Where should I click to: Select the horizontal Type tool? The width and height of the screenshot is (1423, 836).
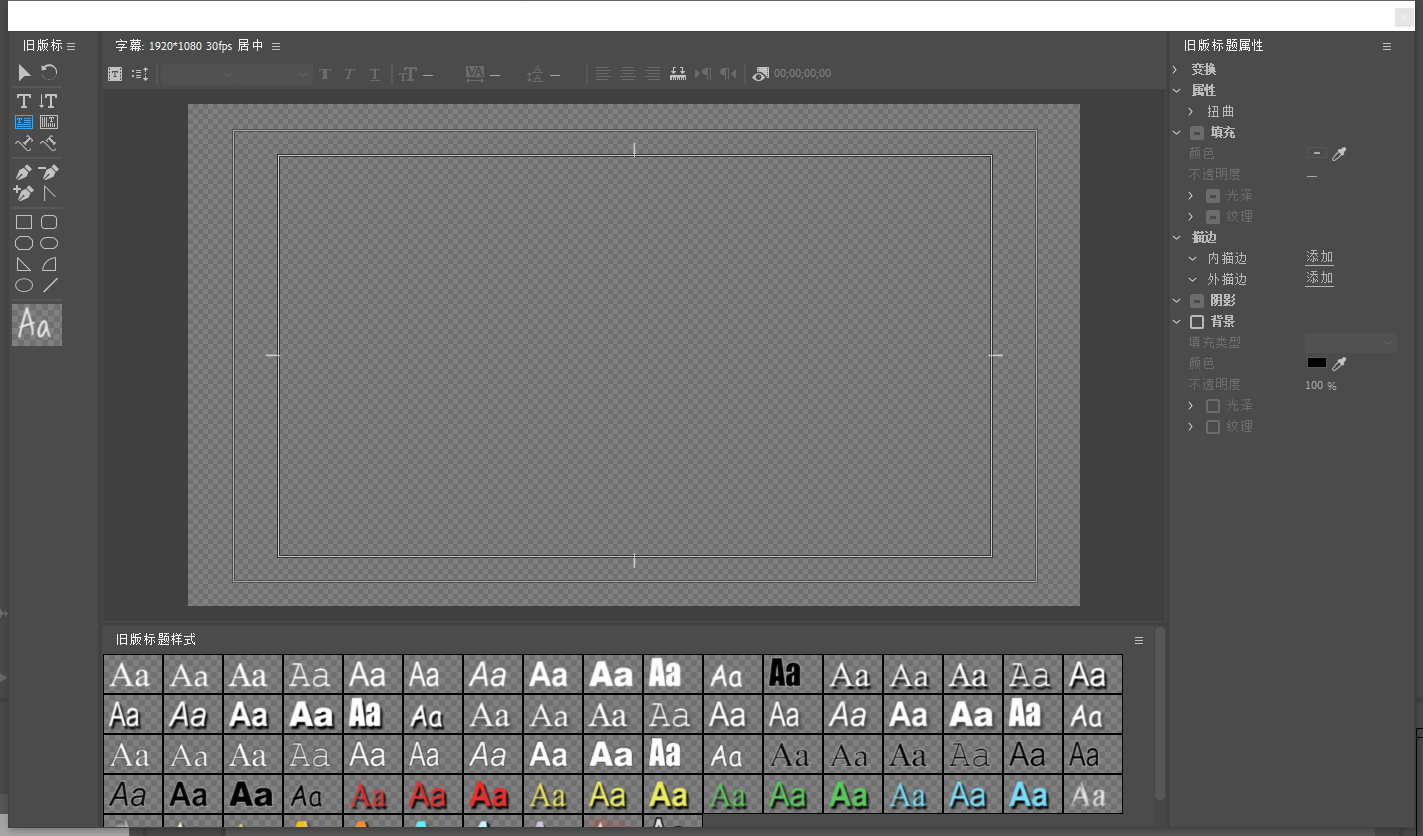tap(24, 101)
